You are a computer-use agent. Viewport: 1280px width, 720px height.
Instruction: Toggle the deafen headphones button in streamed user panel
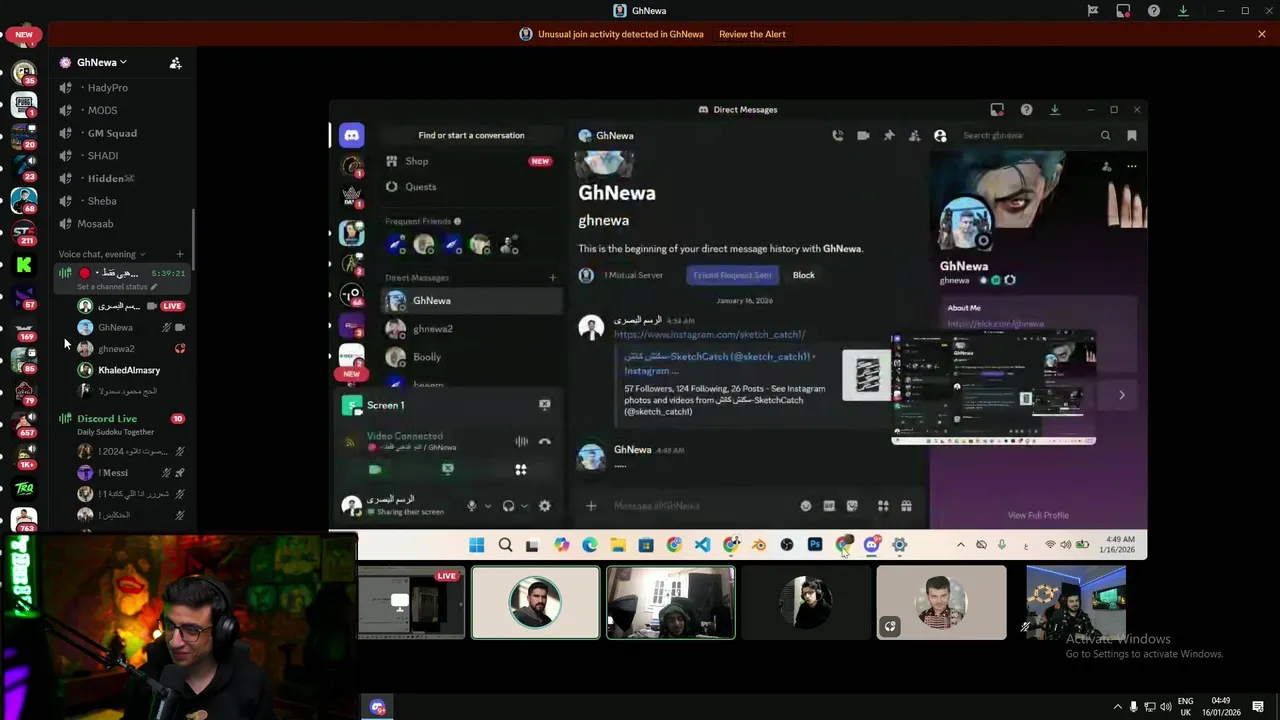pos(508,506)
